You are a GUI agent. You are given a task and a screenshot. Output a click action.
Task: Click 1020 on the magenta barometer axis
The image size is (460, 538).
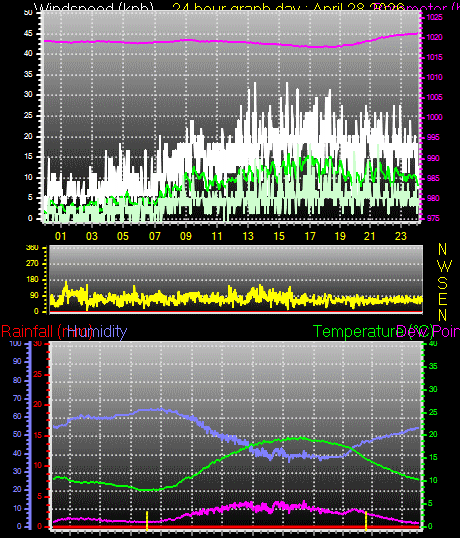434,37
